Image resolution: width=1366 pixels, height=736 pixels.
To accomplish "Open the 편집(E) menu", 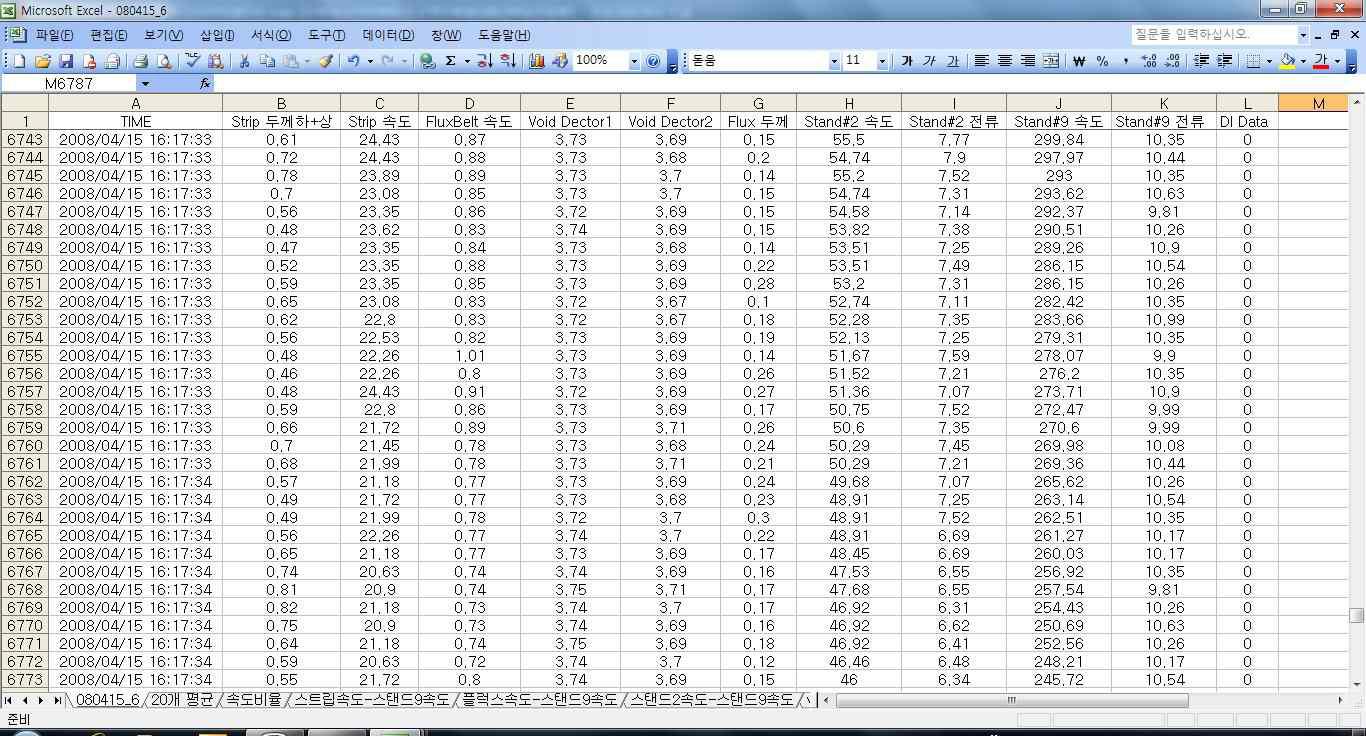I will click(x=108, y=35).
